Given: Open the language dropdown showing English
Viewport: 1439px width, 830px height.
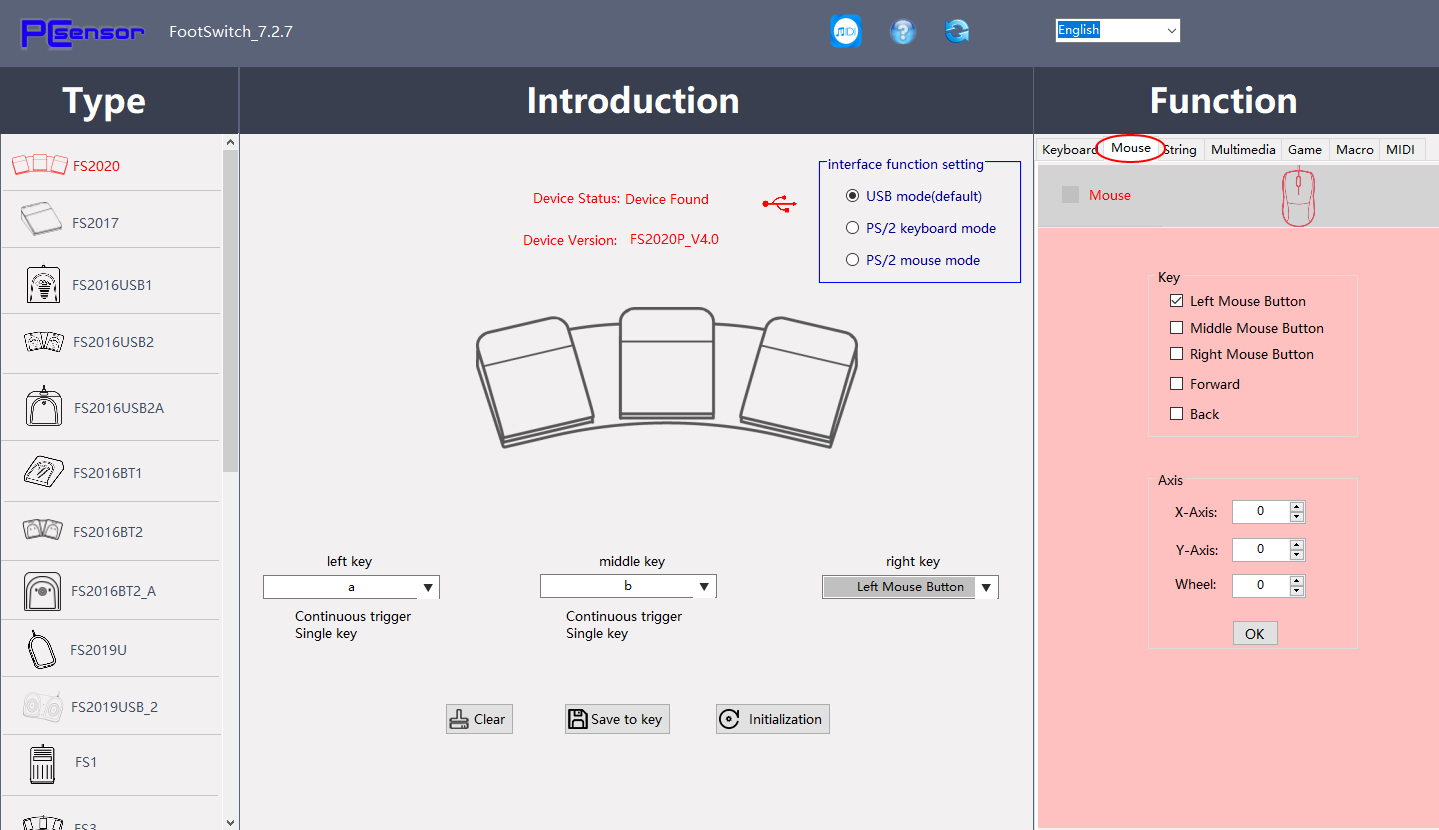Looking at the screenshot, I should 1118,30.
